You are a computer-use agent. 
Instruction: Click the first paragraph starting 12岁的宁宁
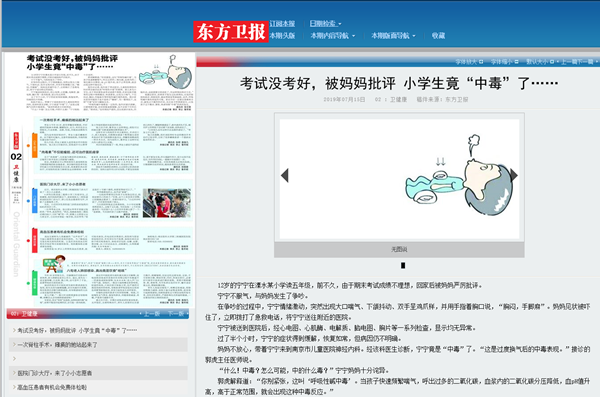point(350,286)
